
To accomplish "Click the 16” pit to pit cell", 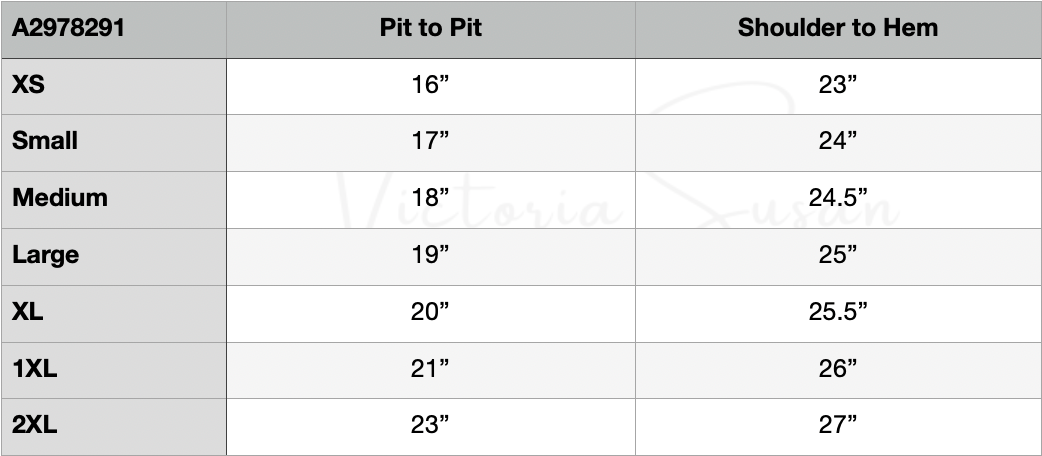I will [x=430, y=85].
